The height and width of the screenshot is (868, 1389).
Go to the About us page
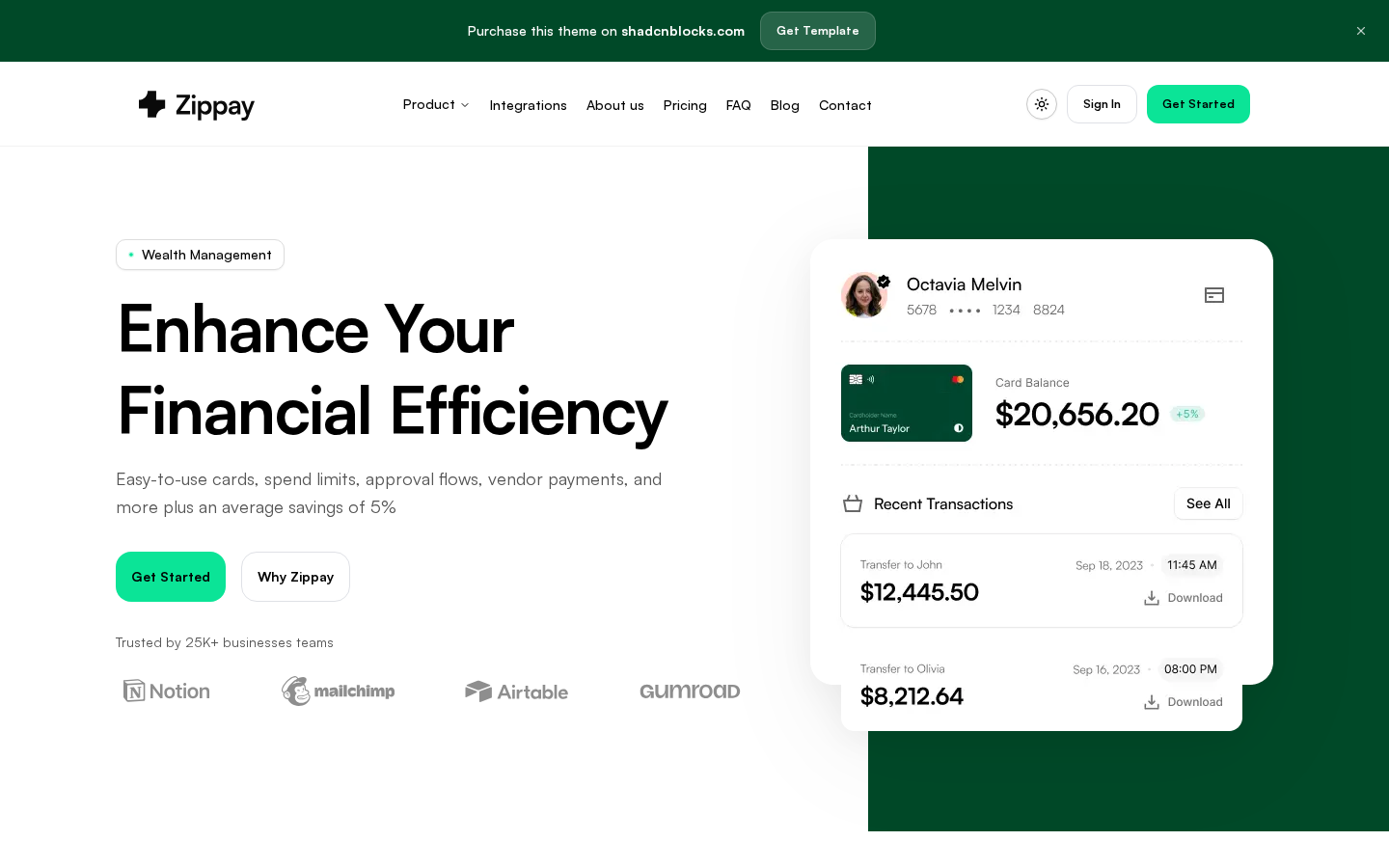614,105
